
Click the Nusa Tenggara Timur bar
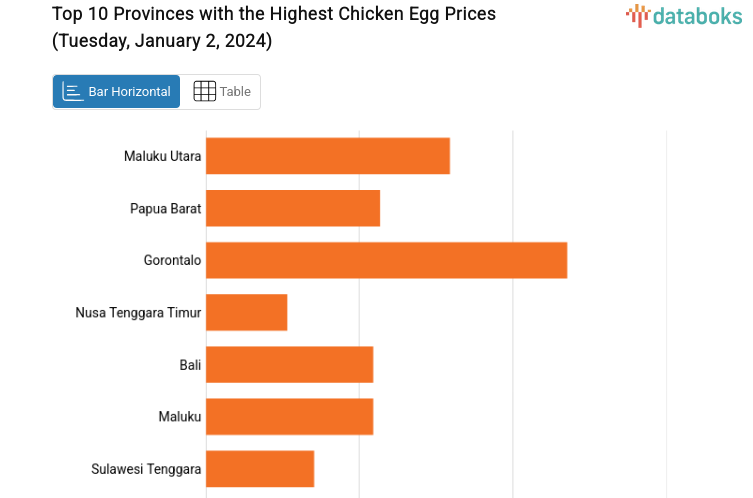(x=247, y=312)
